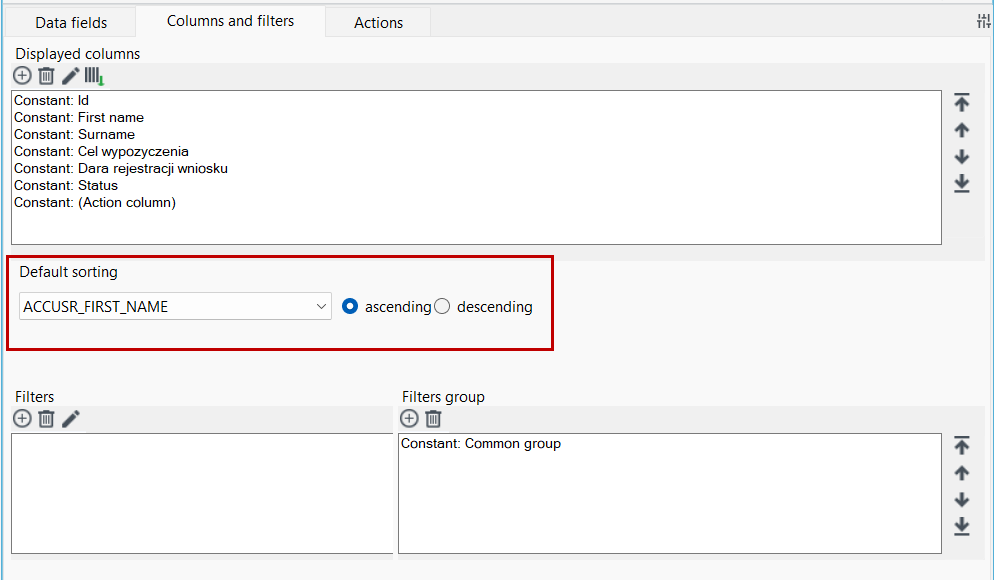
Task: Edit the selected filter with pencil
Action: [70, 419]
